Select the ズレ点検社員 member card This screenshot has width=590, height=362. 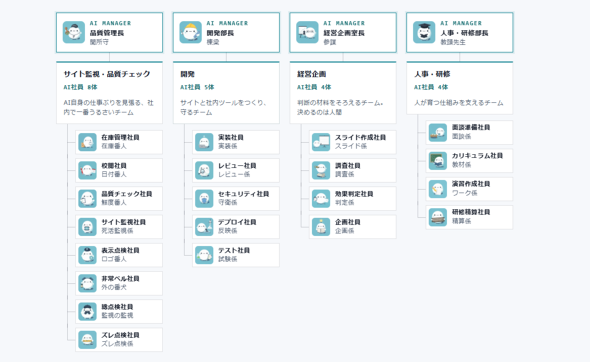[x=119, y=340]
